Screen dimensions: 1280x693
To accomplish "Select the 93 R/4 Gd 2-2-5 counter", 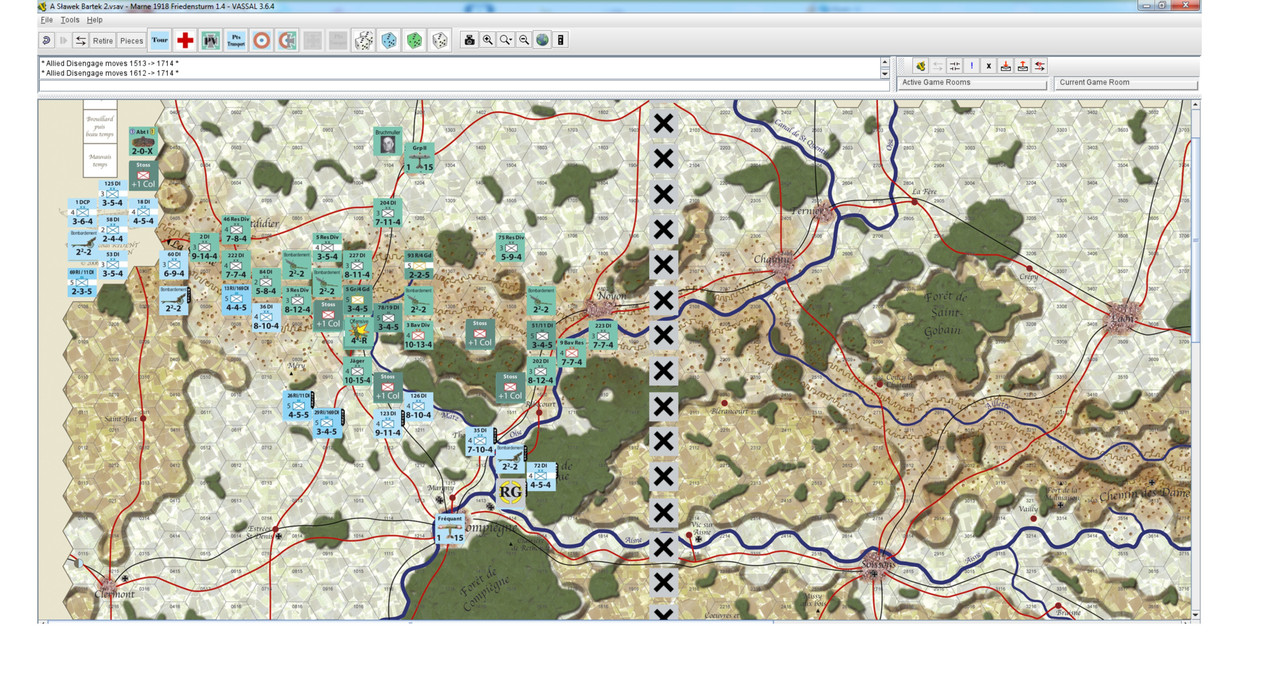I will 418,265.
